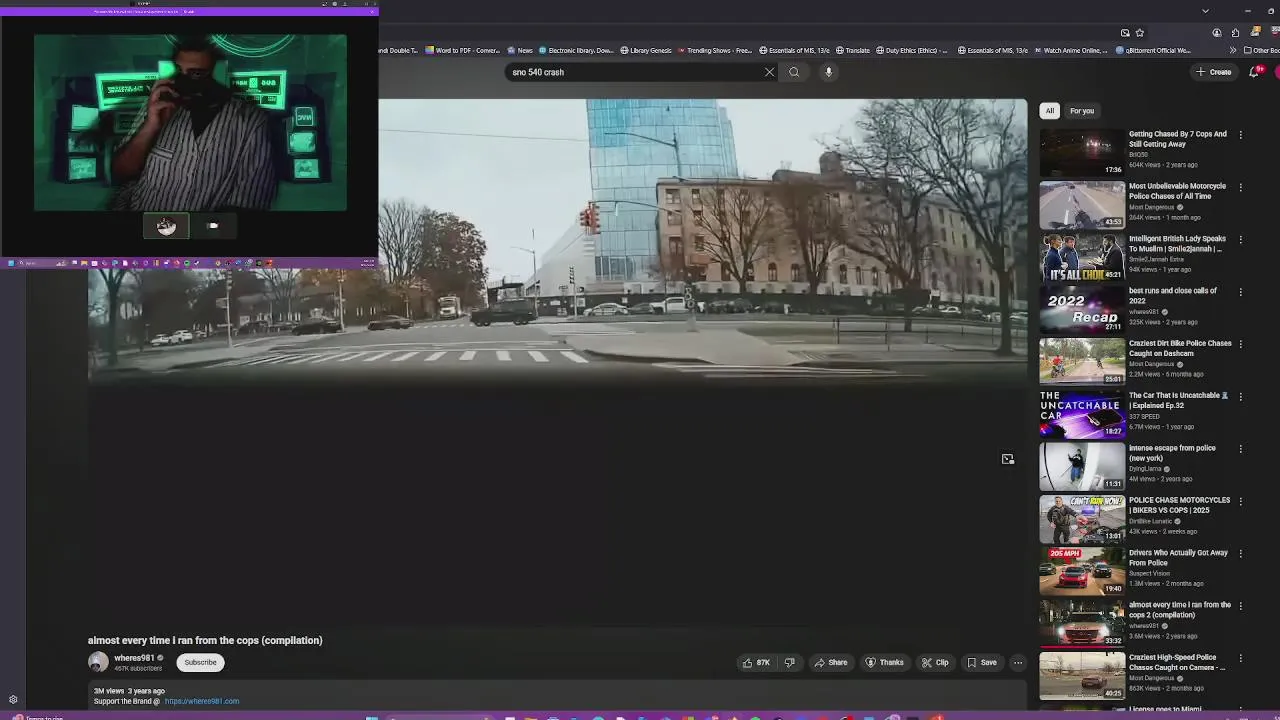
Task: Open 'Duty Ethics' bookmark
Action: [x=912, y=50]
